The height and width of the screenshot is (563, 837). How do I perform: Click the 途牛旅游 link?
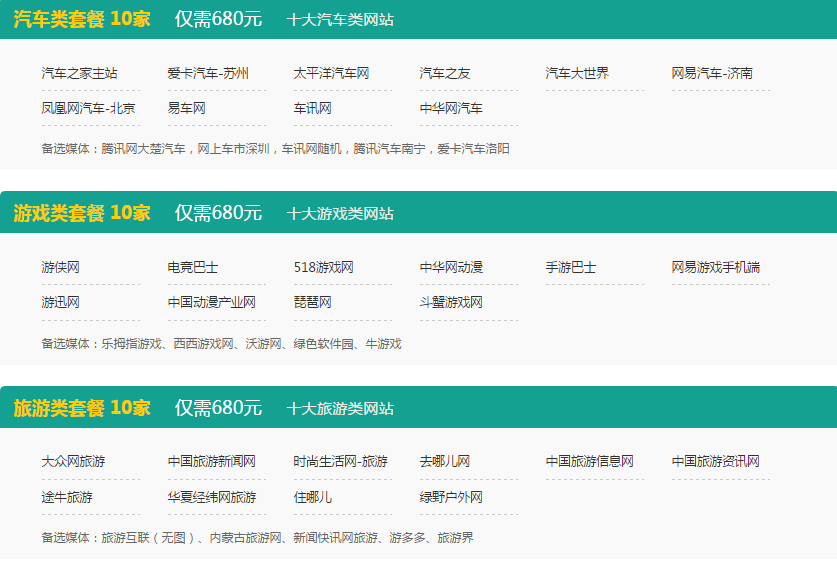point(67,496)
